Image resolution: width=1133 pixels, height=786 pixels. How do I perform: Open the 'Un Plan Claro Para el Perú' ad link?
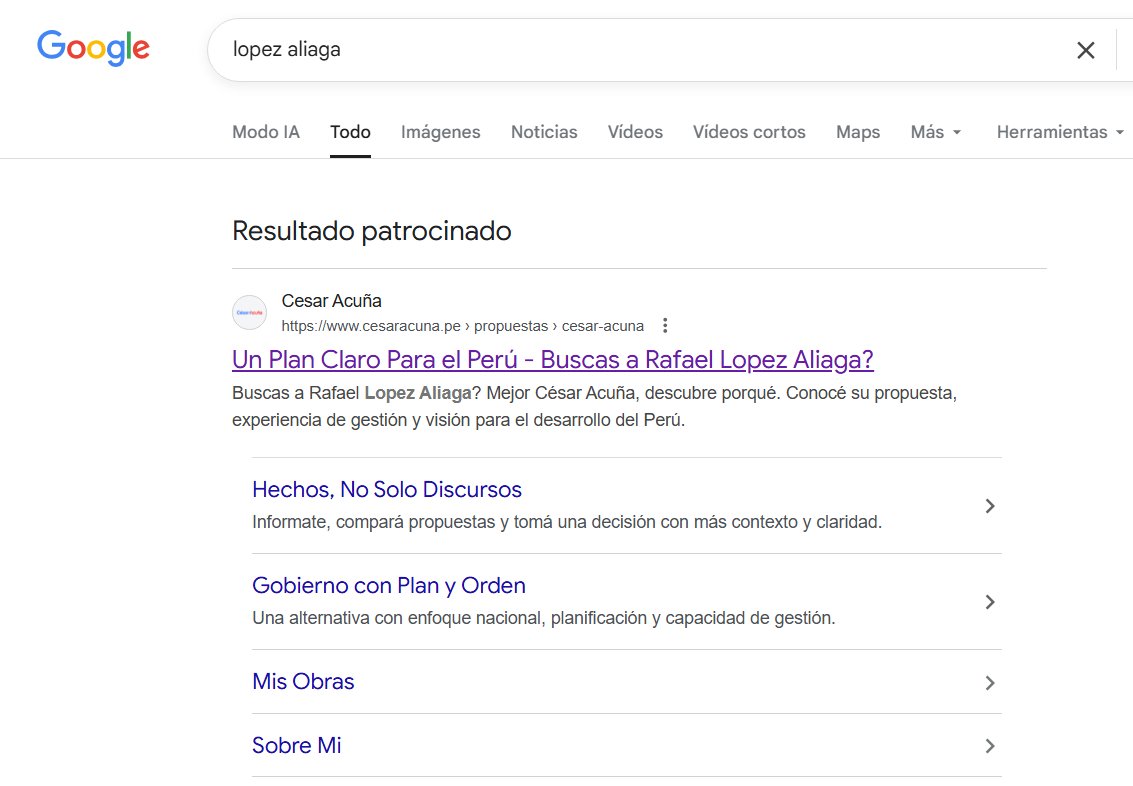point(553,360)
